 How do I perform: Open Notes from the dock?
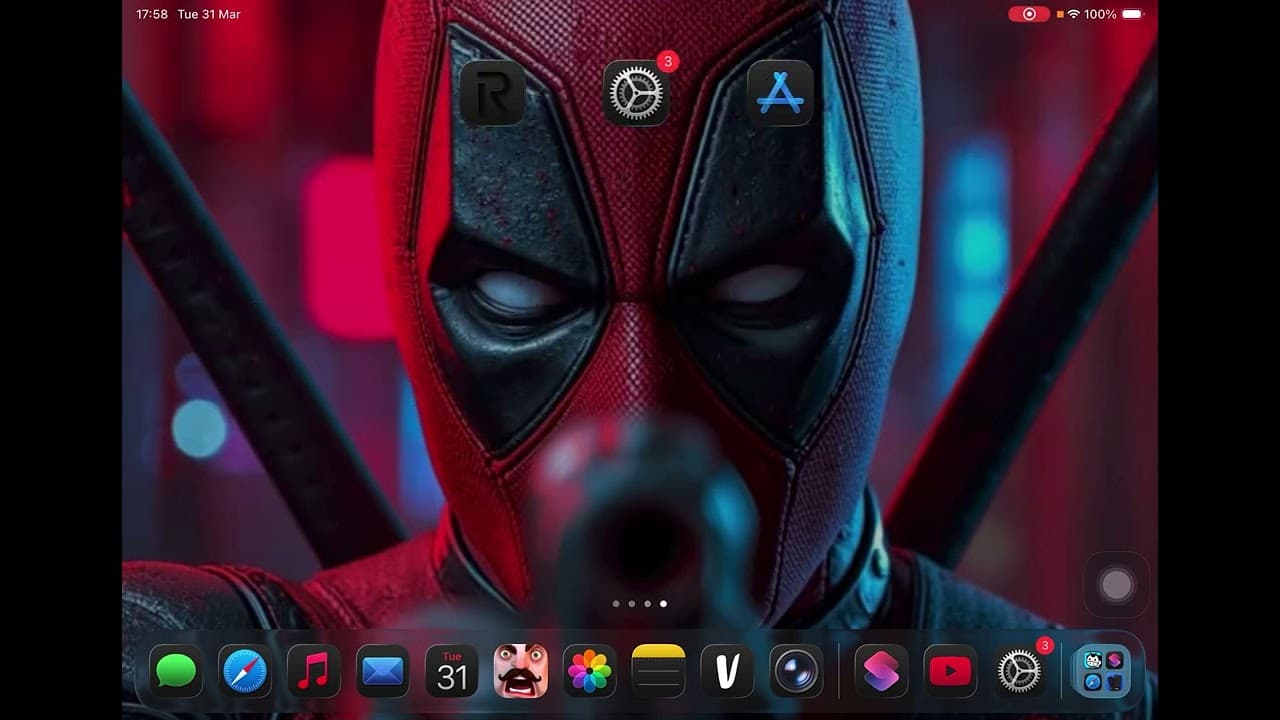coord(659,671)
